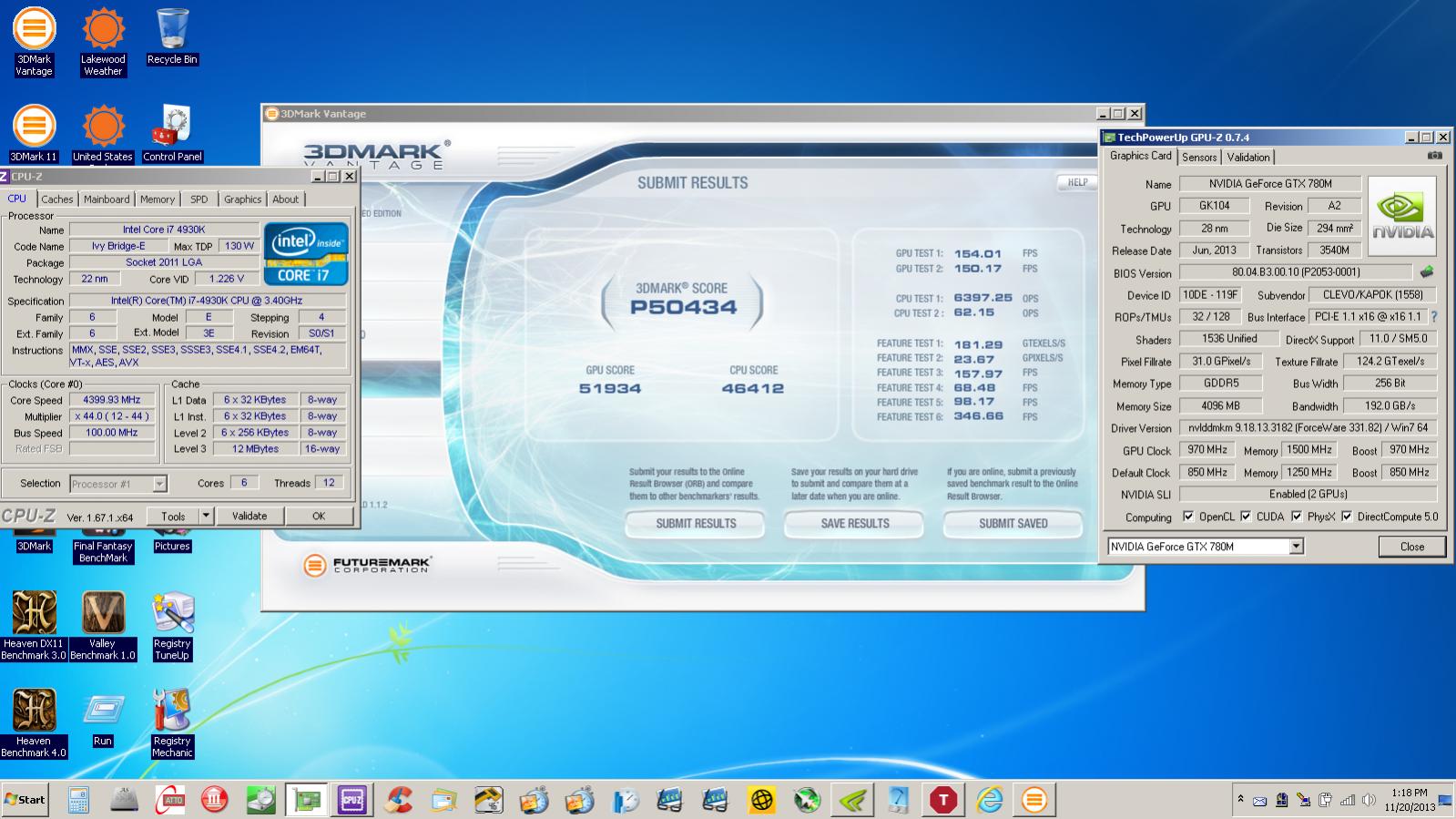Image resolution: width=1456 pixels, height=819 pixels.
Task: Click the Close button in GPU-Z
Action: click(1411, 547)
